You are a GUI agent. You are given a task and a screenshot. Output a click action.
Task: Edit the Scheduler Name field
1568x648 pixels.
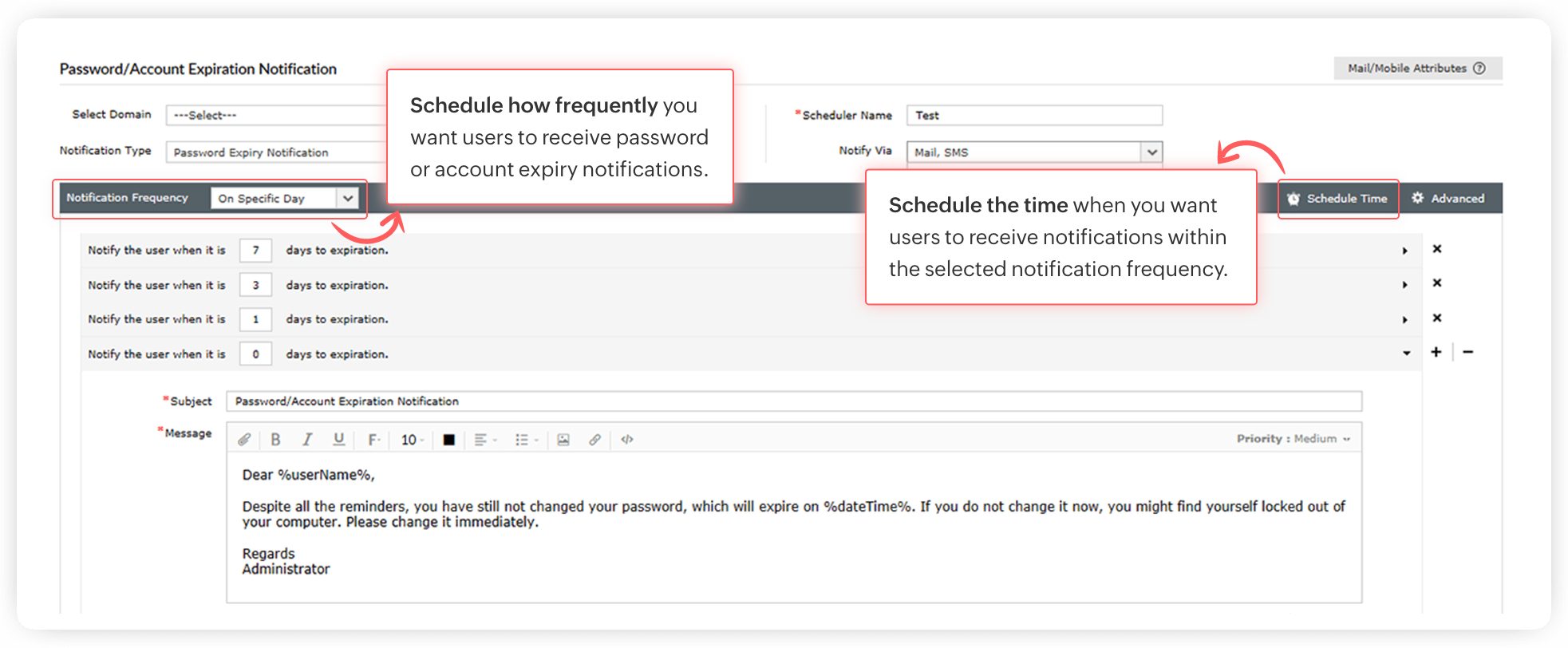pos(1034,115)
